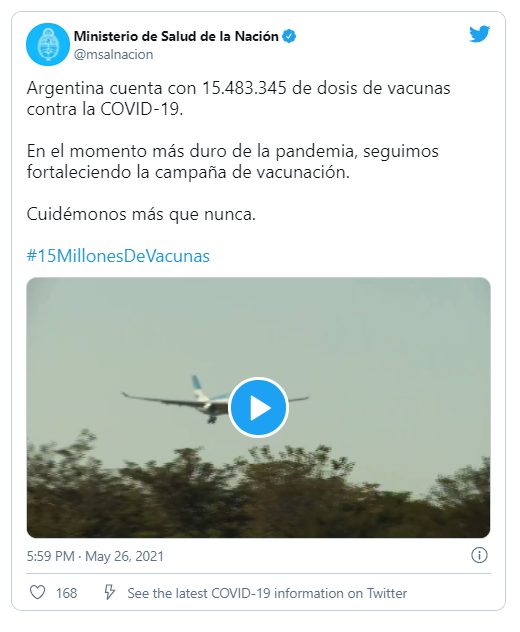Click the blue verified badge
The height and width of the screenshot is (632, 520).
click(x=289, y=36)
